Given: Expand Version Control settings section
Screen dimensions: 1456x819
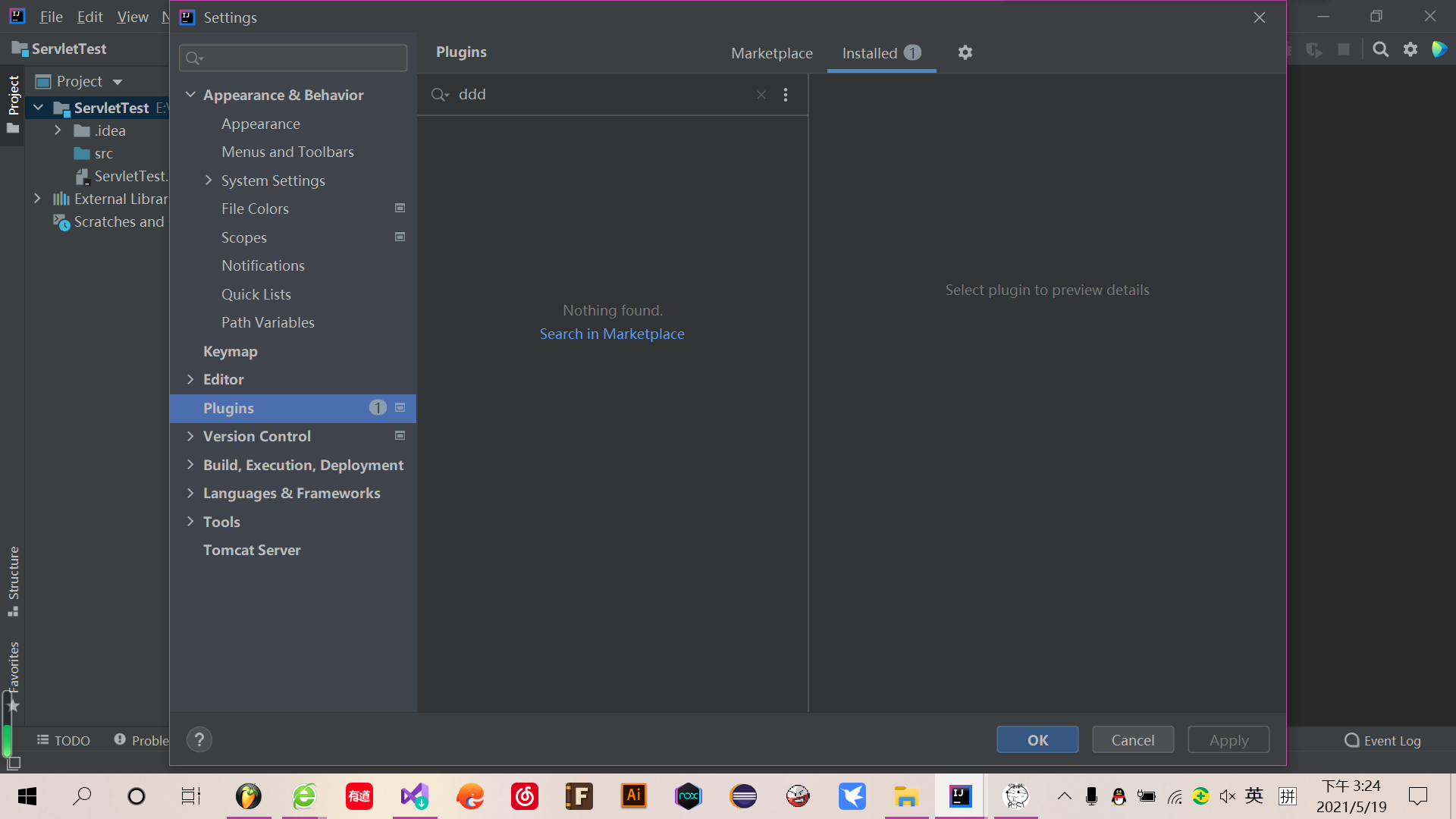Looking at the screenshot, I should coord(190,436).
